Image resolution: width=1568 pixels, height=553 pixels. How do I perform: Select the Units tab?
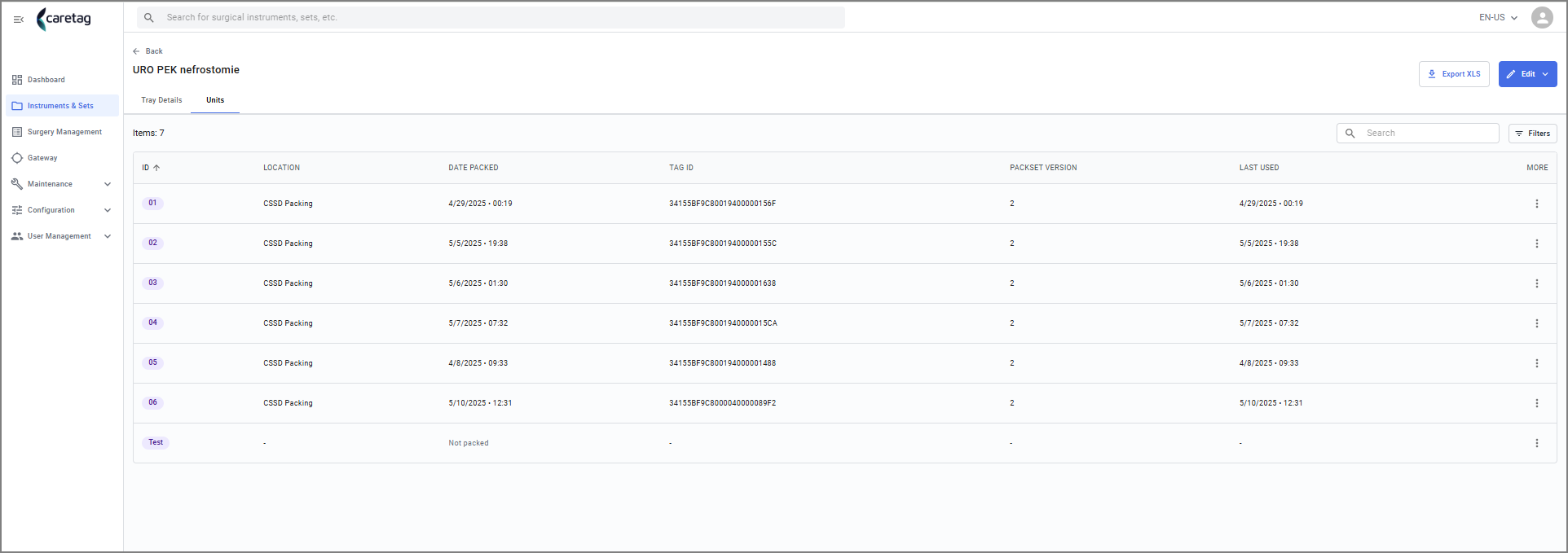pyautogui.click(x=215, y=100)
